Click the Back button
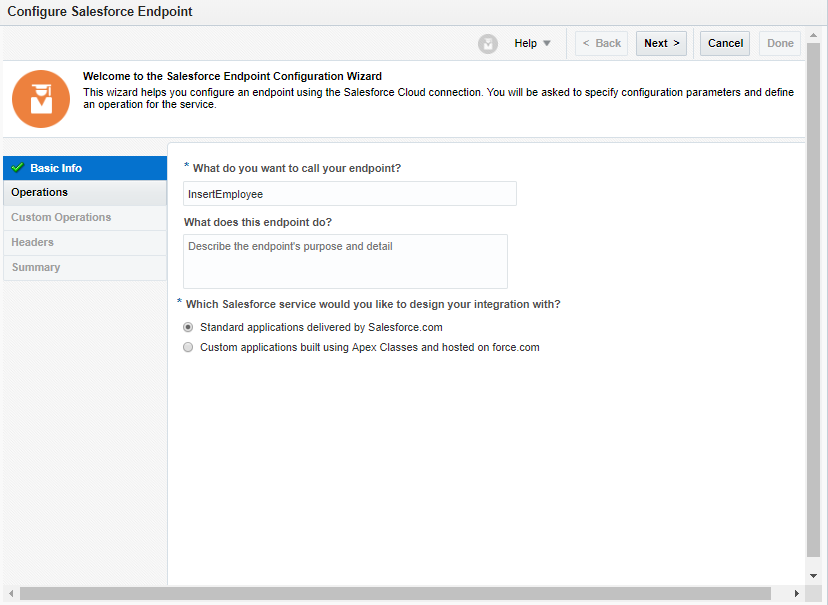 [x=601, y=43]
